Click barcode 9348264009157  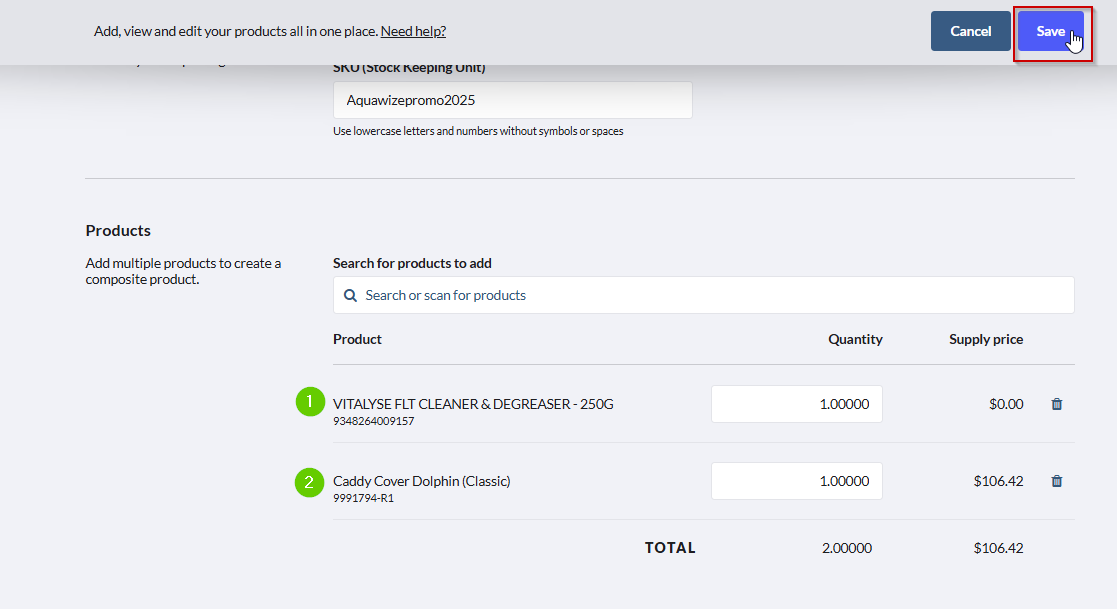[x=373, y=421]
